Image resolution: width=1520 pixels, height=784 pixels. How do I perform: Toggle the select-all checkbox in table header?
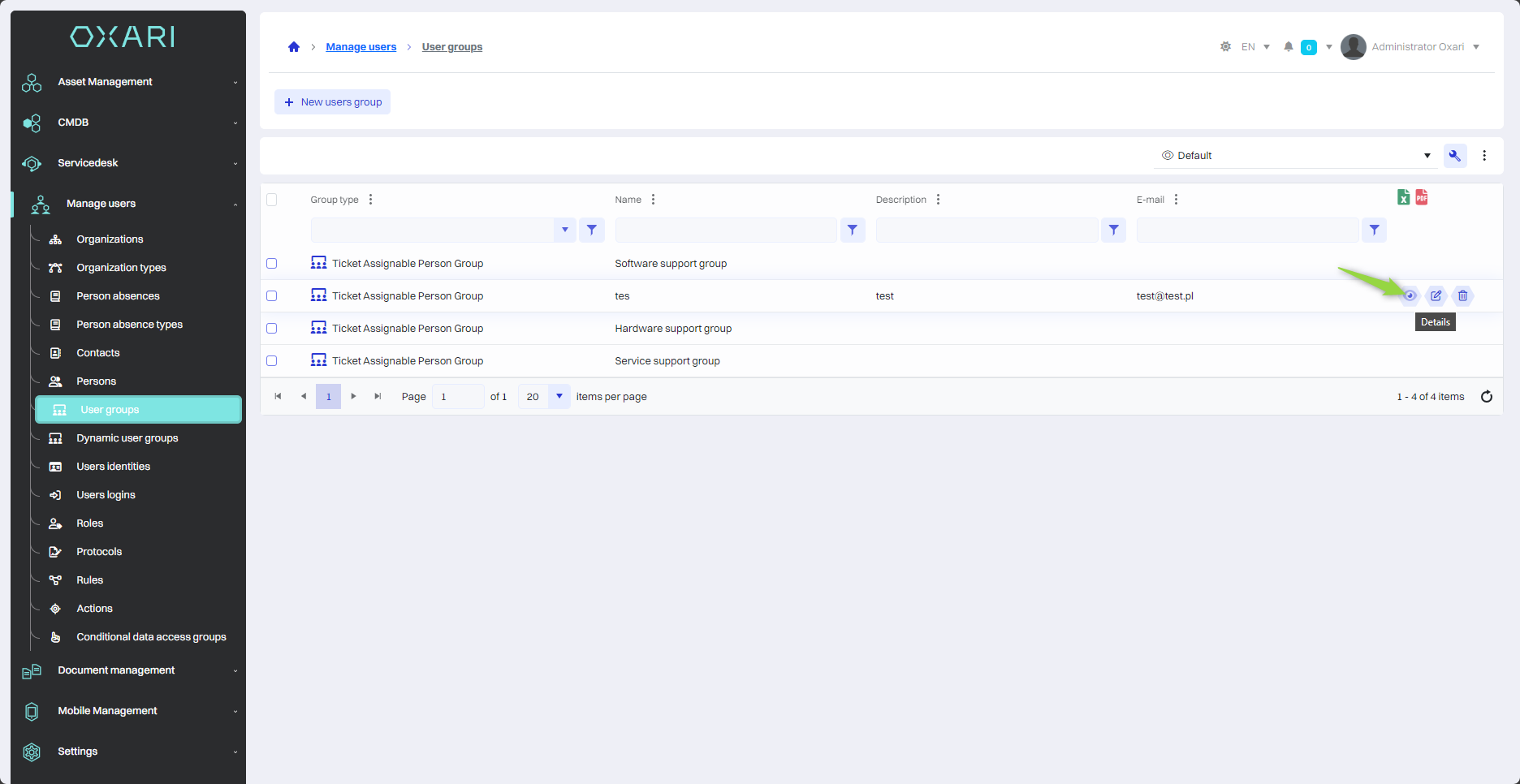272,200
